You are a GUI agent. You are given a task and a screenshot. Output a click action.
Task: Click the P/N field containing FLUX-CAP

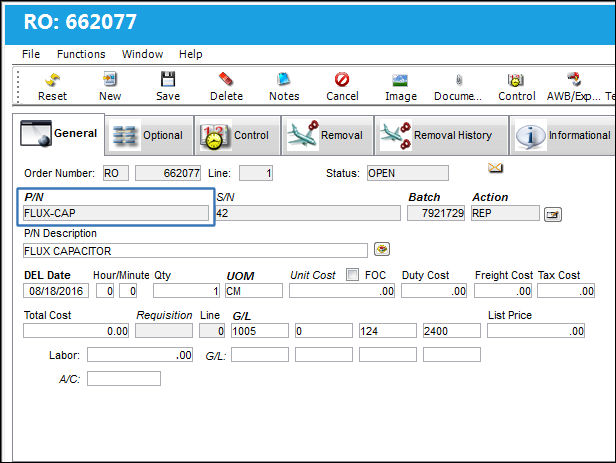pos(116,213)
